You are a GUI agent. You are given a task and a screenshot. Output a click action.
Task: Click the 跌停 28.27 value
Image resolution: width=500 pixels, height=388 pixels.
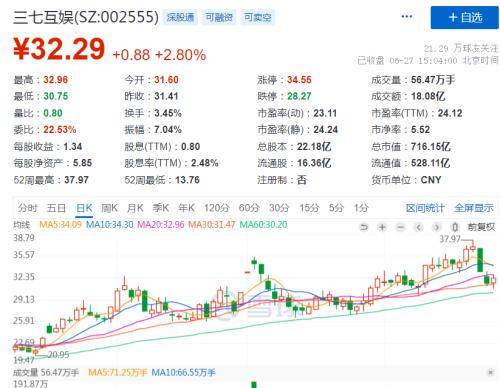point(299,96)
